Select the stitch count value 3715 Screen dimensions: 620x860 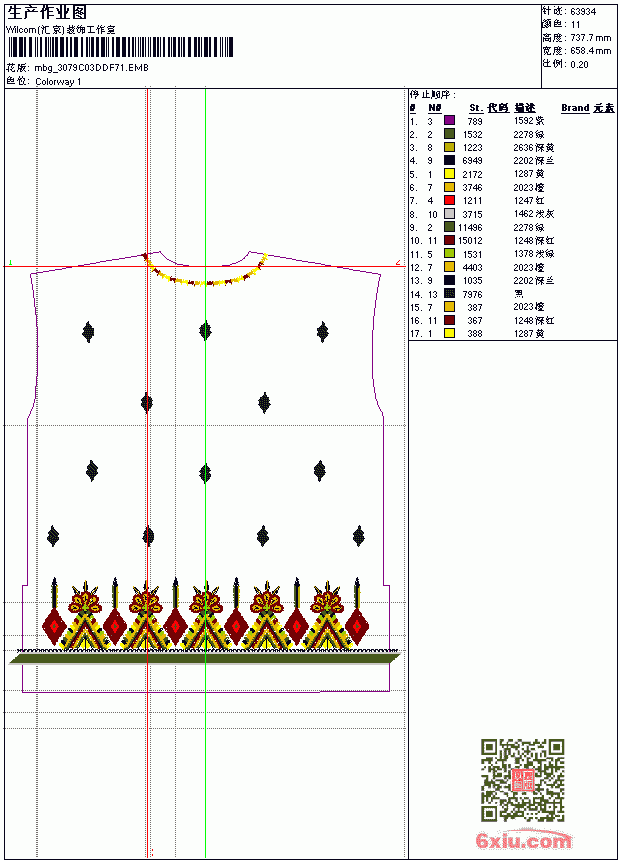[472, 214]
